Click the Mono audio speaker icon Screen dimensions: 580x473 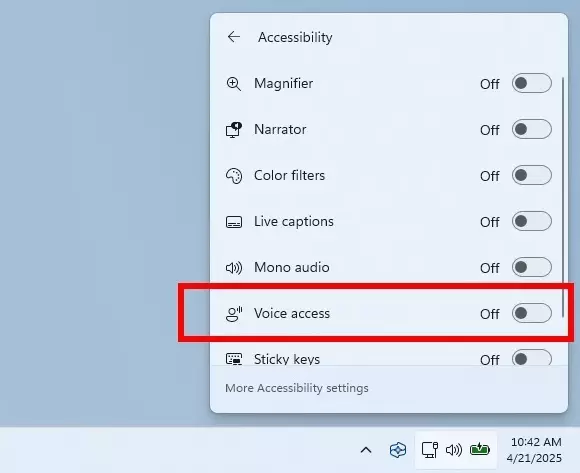(x=234, y=268)
